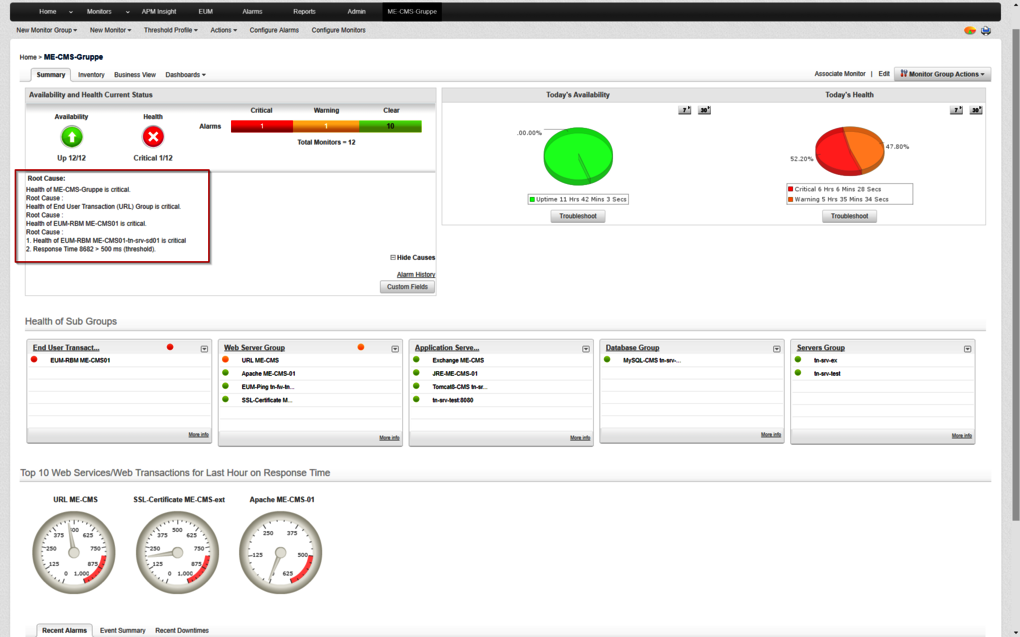This screenshot has height=637, width=1020.
Task: Open the Alarm History link
Action: [415, 274]
